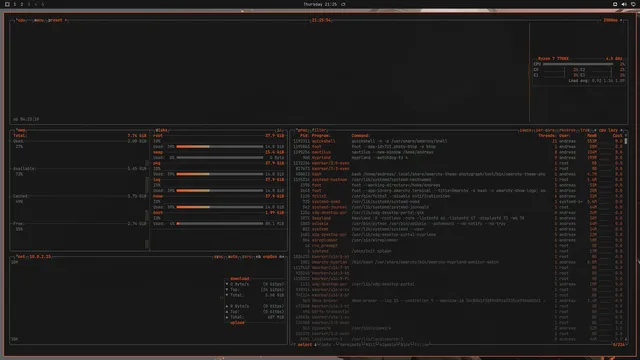Click the upload stats label

point(237,322)
